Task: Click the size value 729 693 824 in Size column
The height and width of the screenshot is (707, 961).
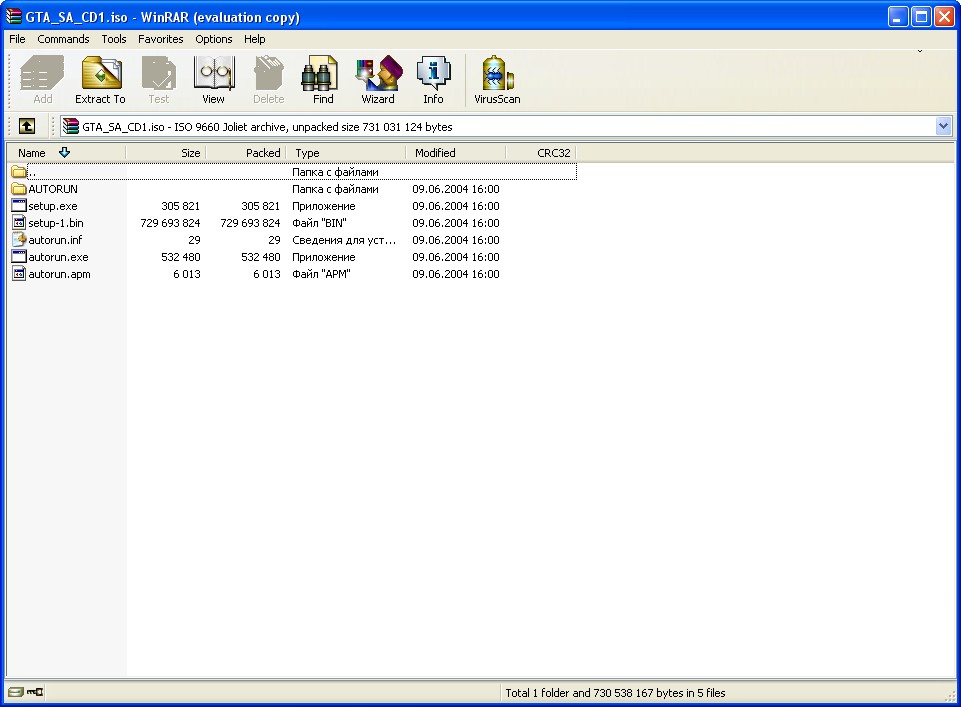Action: (x=170, y=223)
